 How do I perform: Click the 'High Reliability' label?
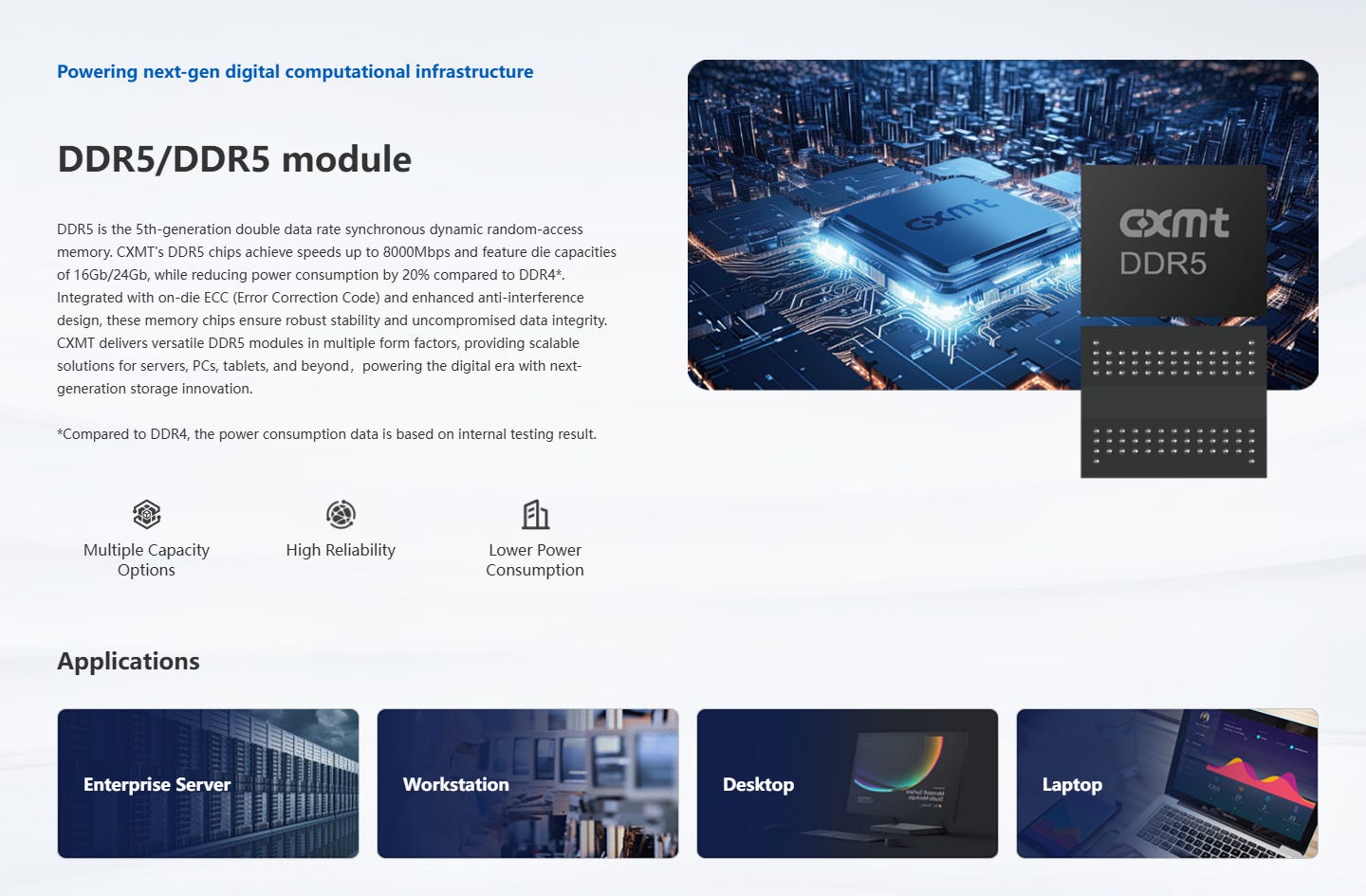tap(341, 550)
